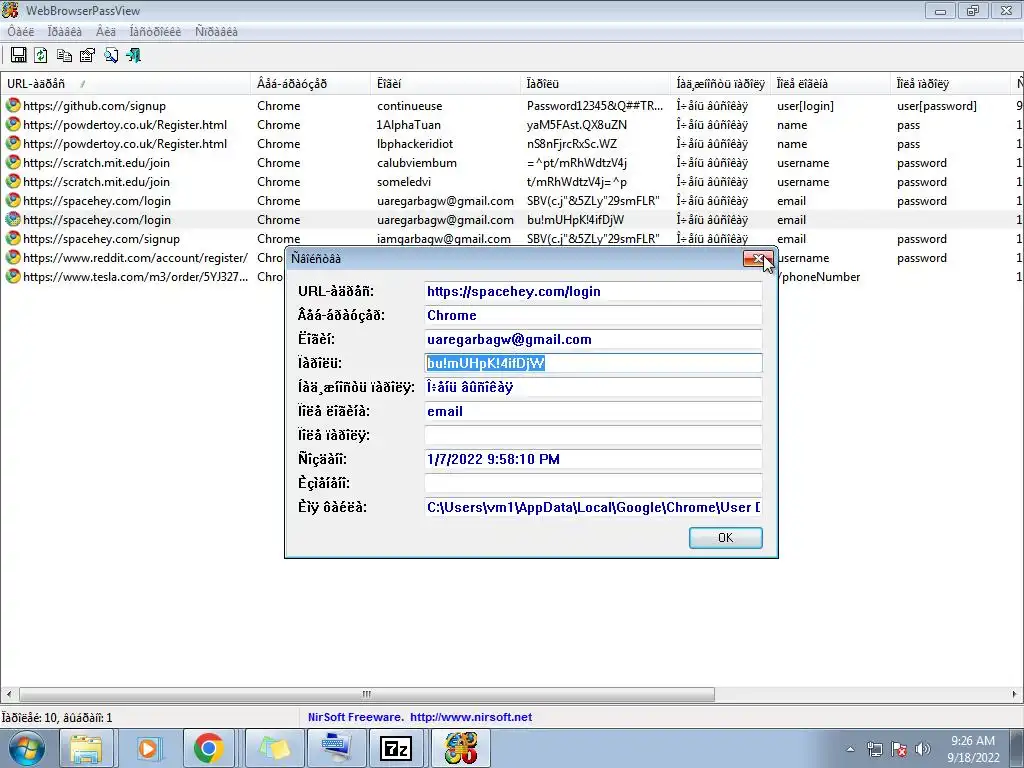
Task: Click the URL field showing https://spacehey.com/login
Action: click(593, 291)
